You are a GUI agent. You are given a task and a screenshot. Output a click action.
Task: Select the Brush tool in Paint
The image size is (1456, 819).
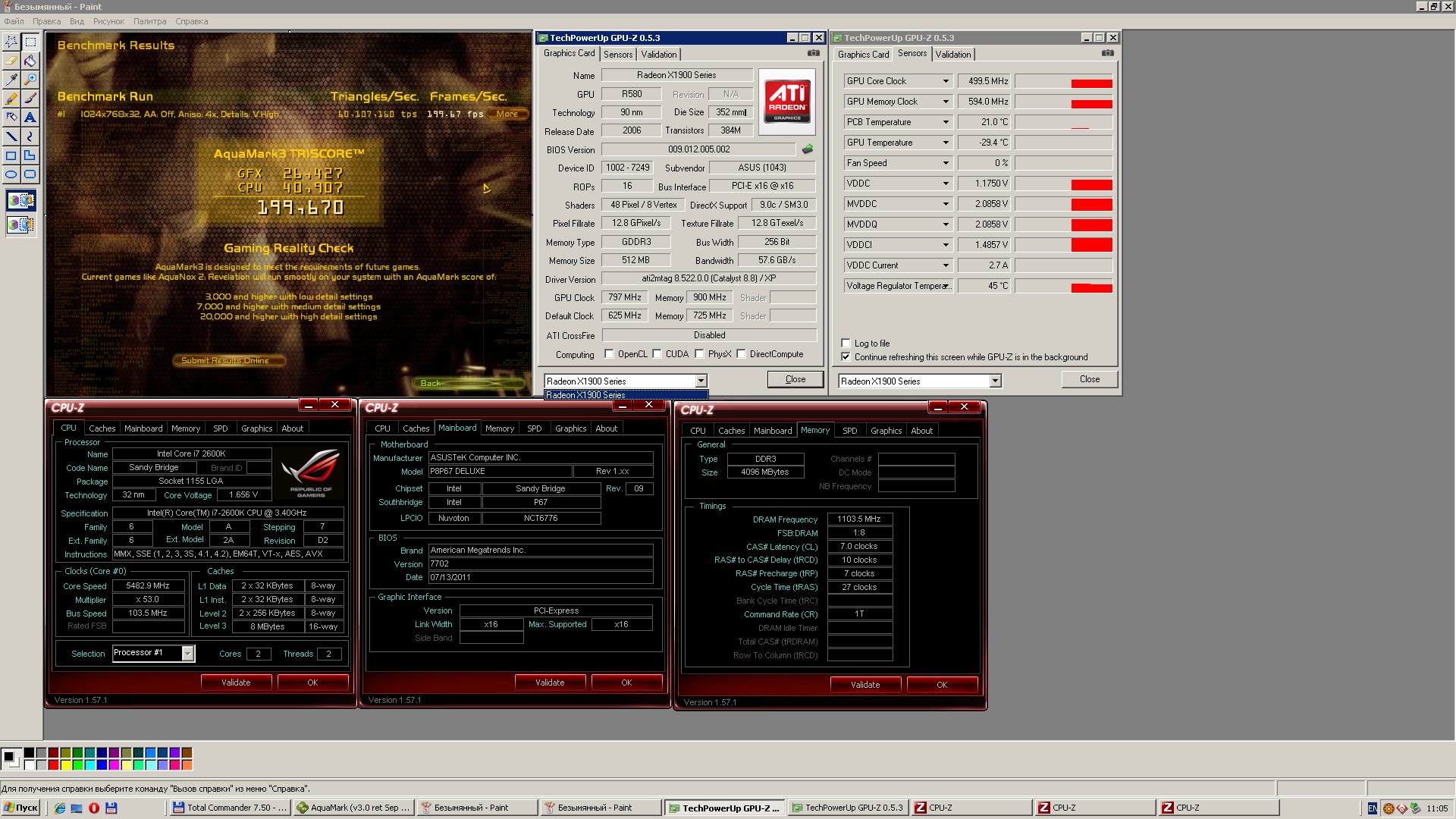30,98
